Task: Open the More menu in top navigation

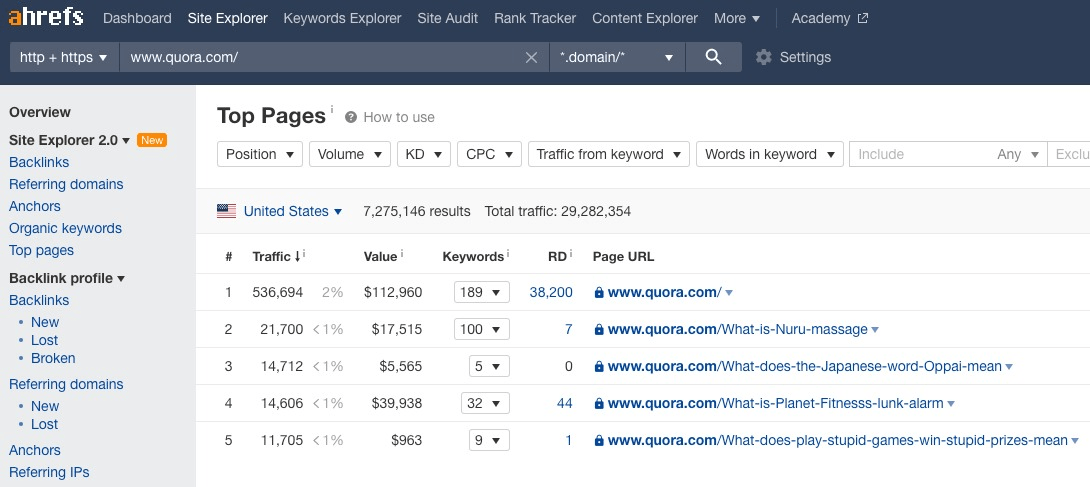Action: click(737, 18)
